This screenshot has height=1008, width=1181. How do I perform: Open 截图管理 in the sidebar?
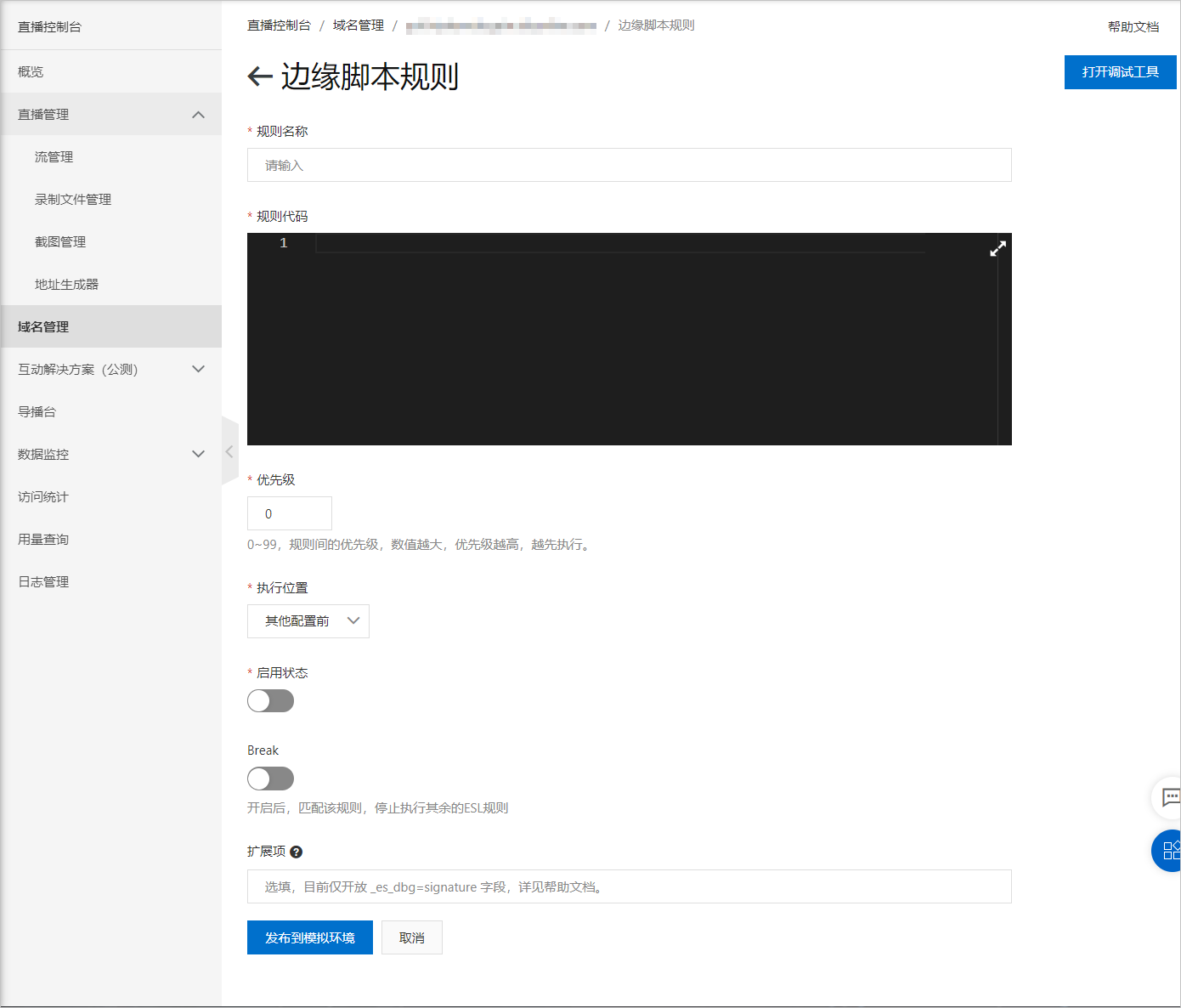tap(110, 241)
